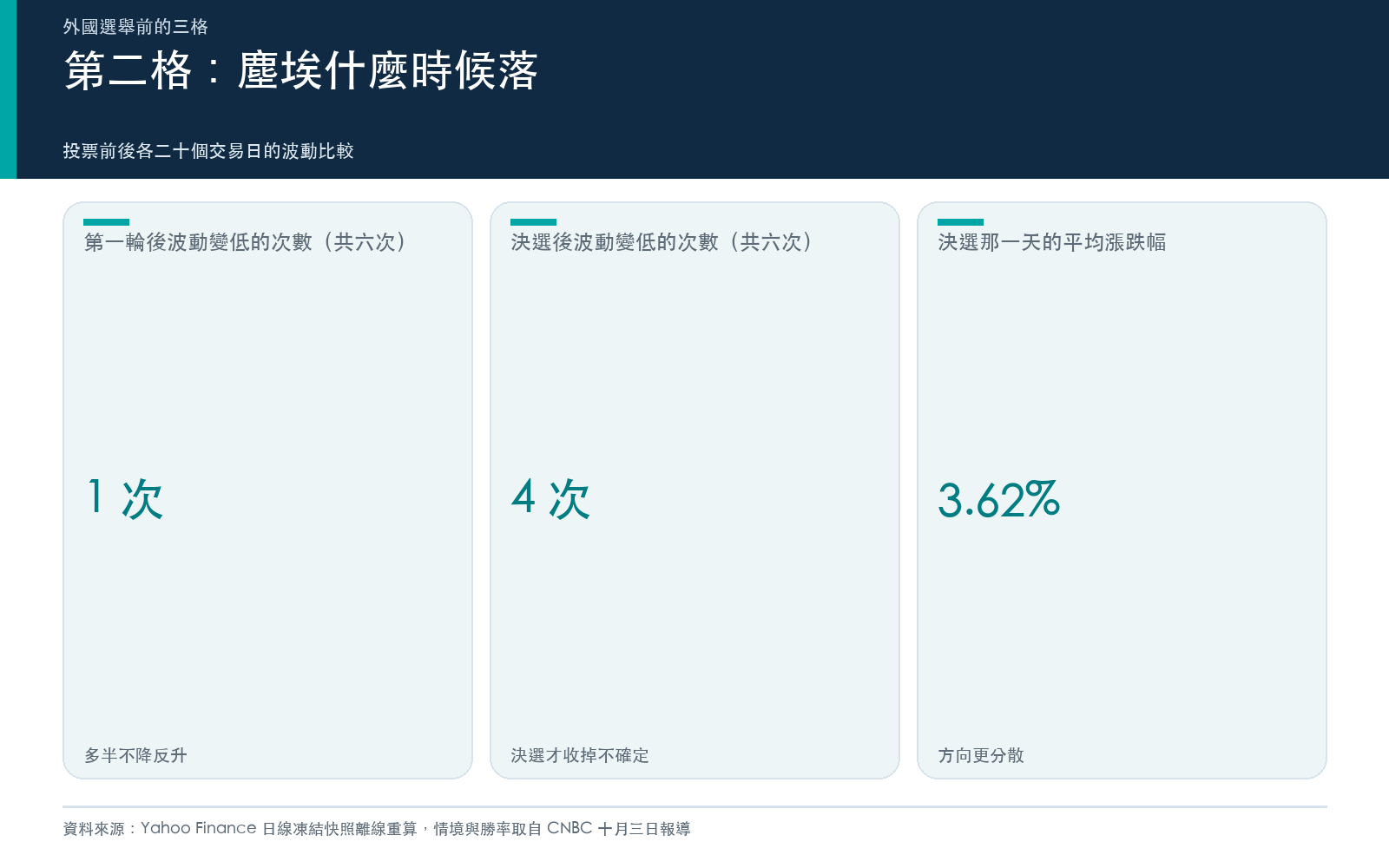The image size is (1389, 868).
Task: Select the supertitle 外國選舉前的三格
Action: pos(135,27)
